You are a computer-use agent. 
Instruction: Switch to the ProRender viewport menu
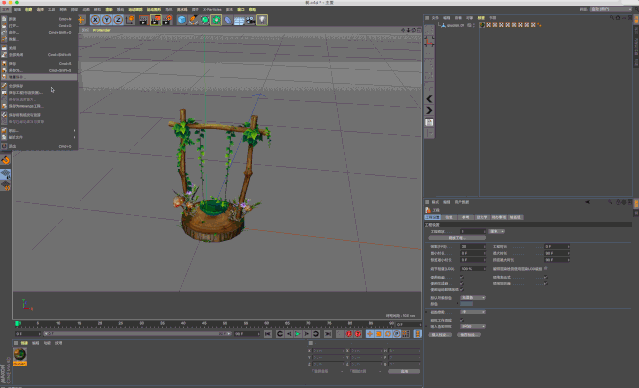(x=101, y=30)
